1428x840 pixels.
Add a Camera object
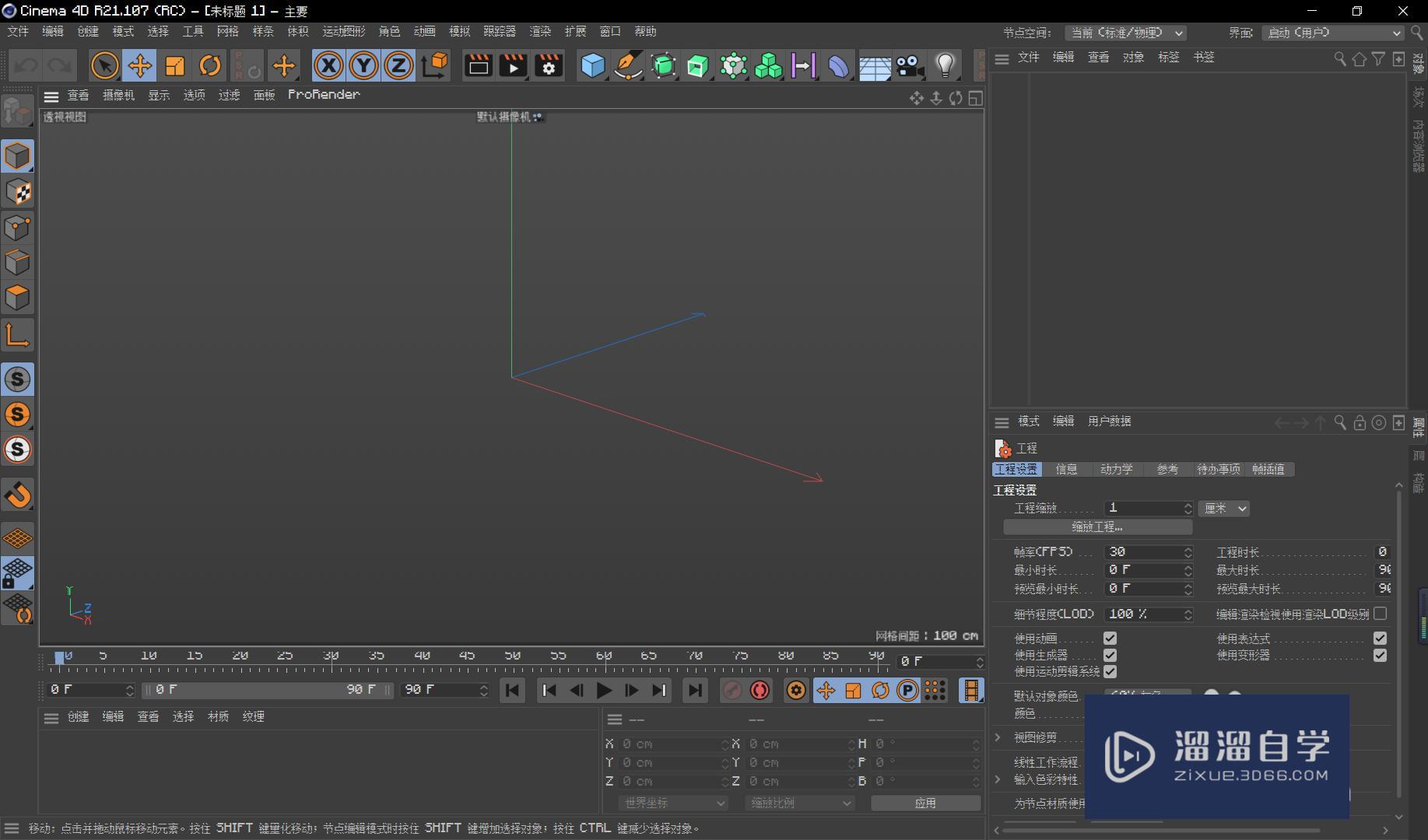pyautogui.click(x=910, y=66)
